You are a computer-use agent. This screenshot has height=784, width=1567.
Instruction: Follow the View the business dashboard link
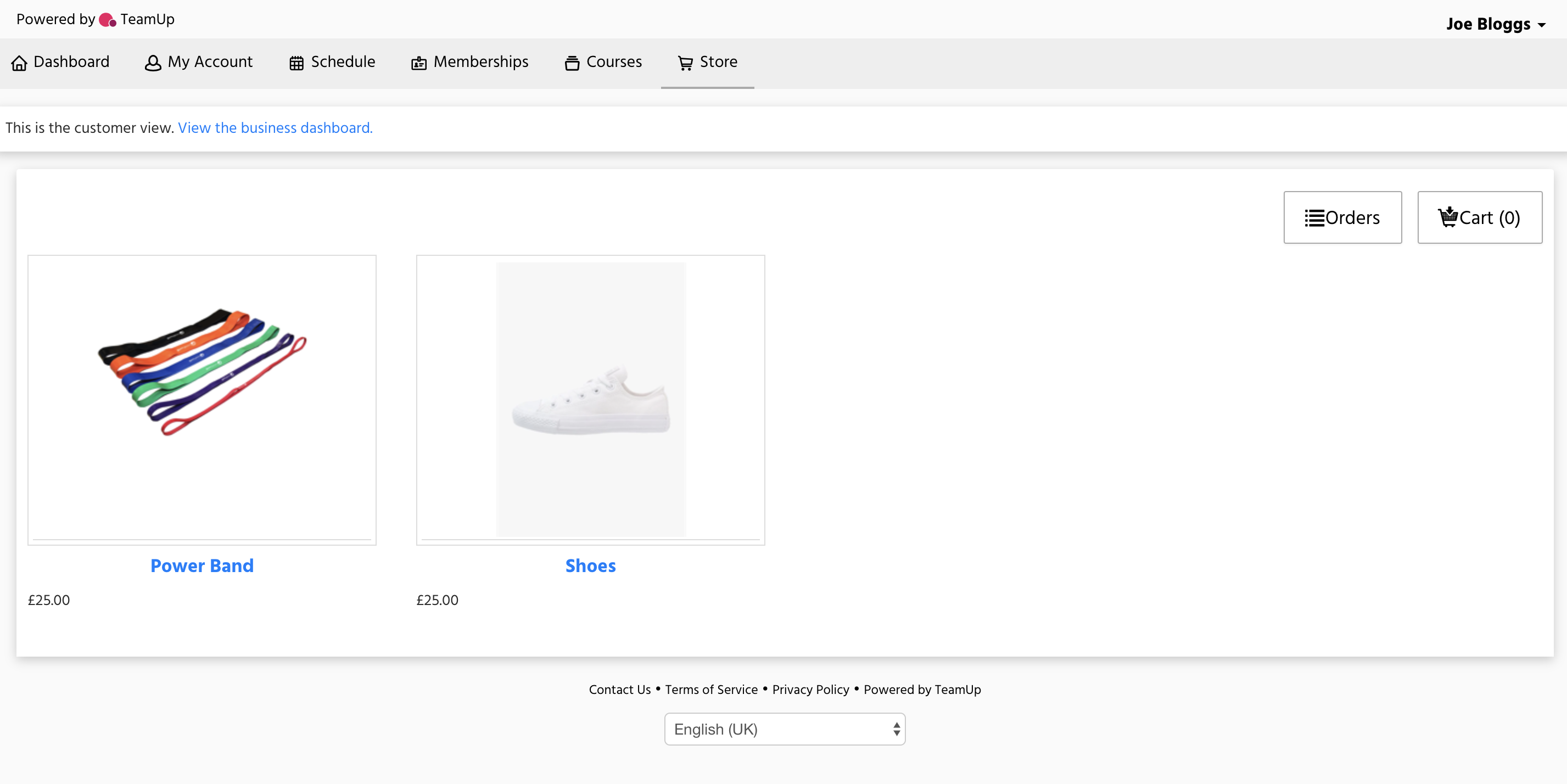[275, 128]
